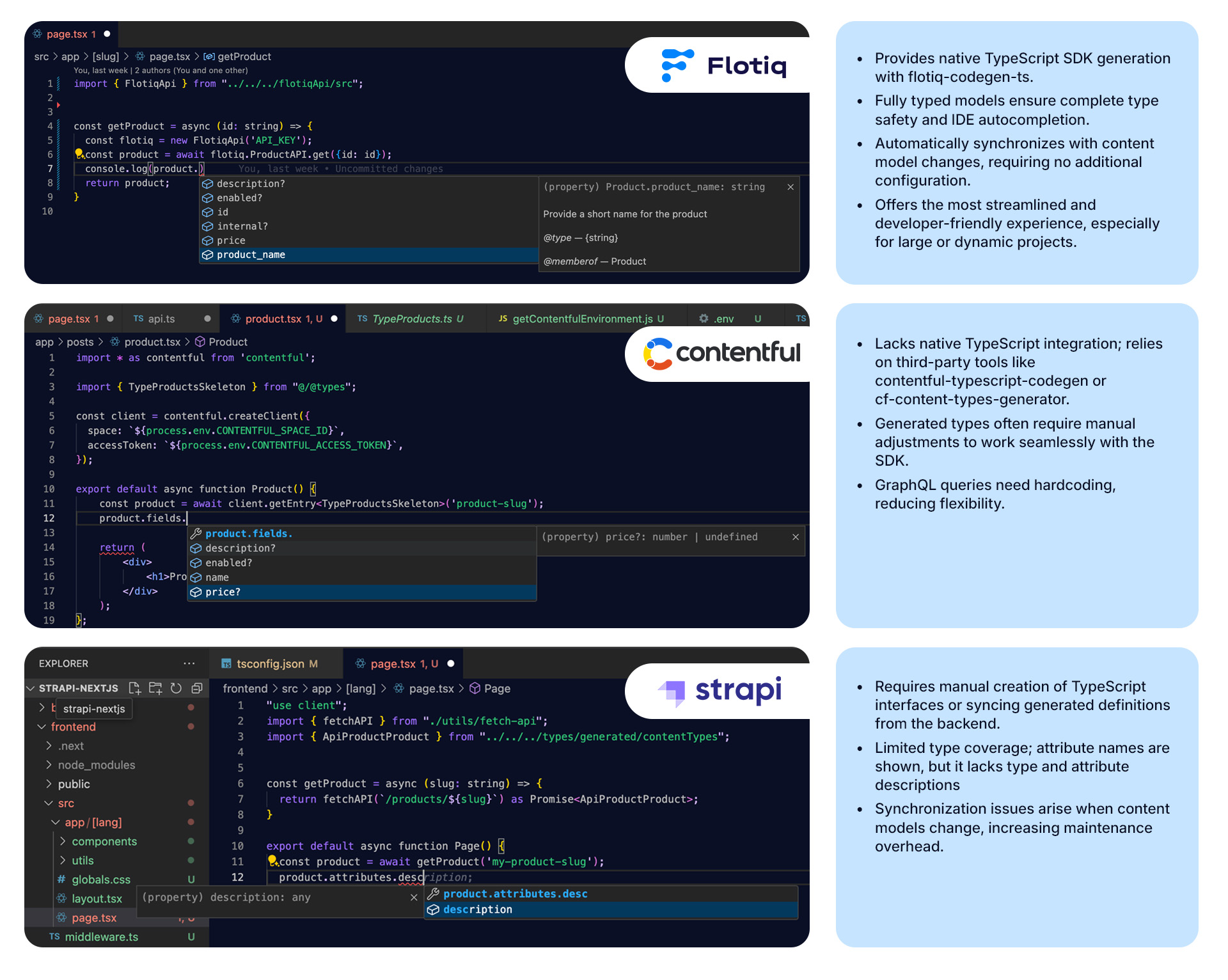Click the enabled? suggestion in Flotiq list
The width and height of the screenshot is (1228, 980).
(369, 198)
